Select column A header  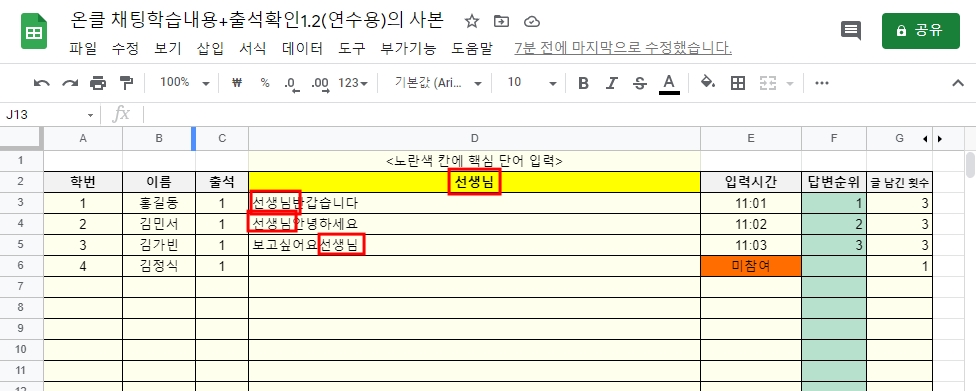83,139
